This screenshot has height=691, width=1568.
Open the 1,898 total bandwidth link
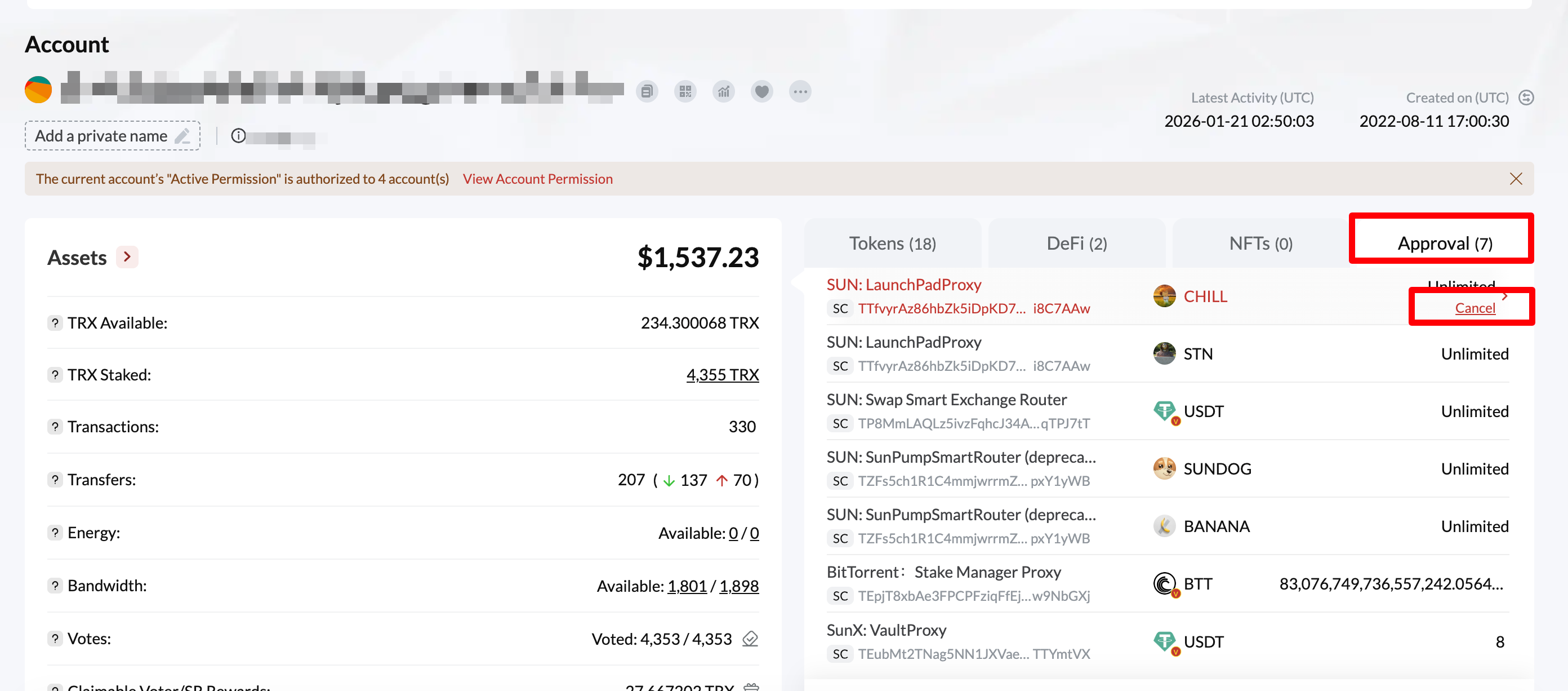click(738, 586)
